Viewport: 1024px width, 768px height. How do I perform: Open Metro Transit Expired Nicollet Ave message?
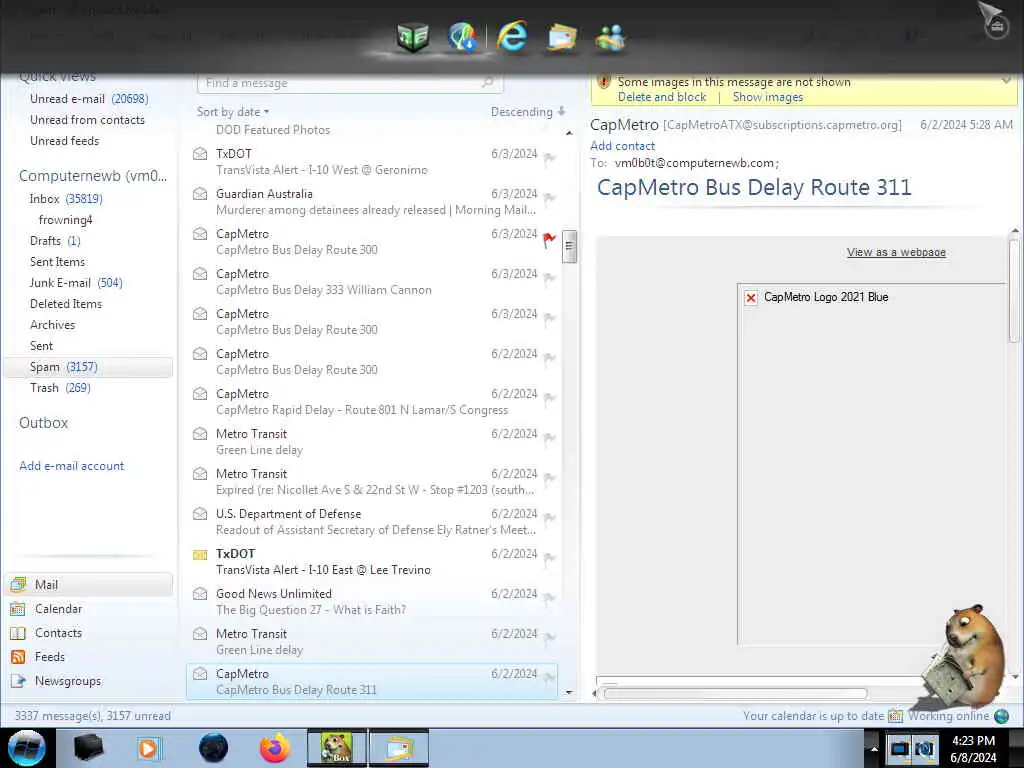[x=372, y=481]
